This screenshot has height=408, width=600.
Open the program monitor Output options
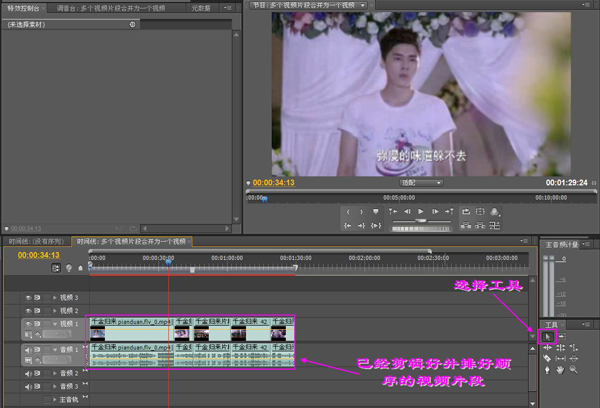494,212
